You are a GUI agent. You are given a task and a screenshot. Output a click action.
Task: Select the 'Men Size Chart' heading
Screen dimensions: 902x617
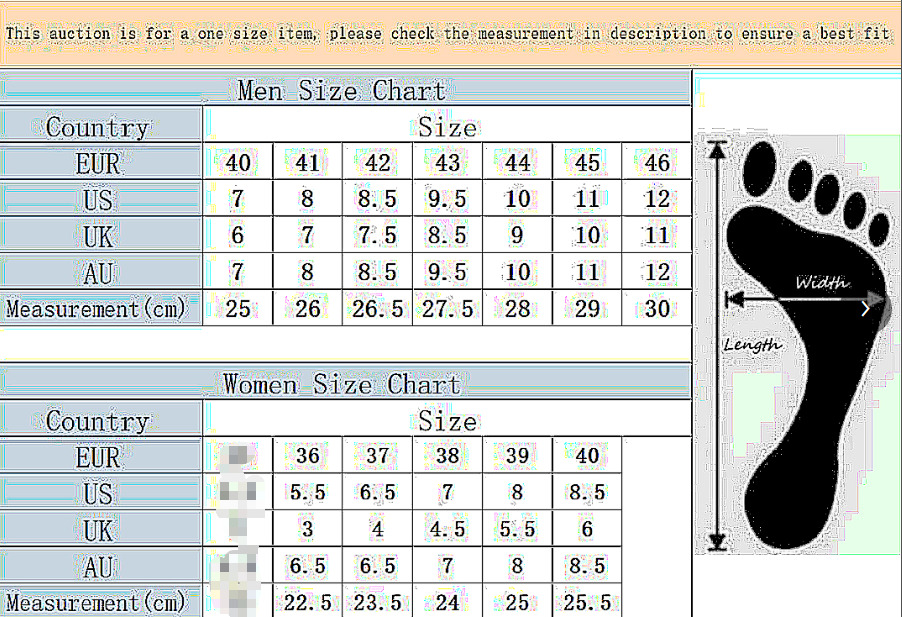point(341,90)
